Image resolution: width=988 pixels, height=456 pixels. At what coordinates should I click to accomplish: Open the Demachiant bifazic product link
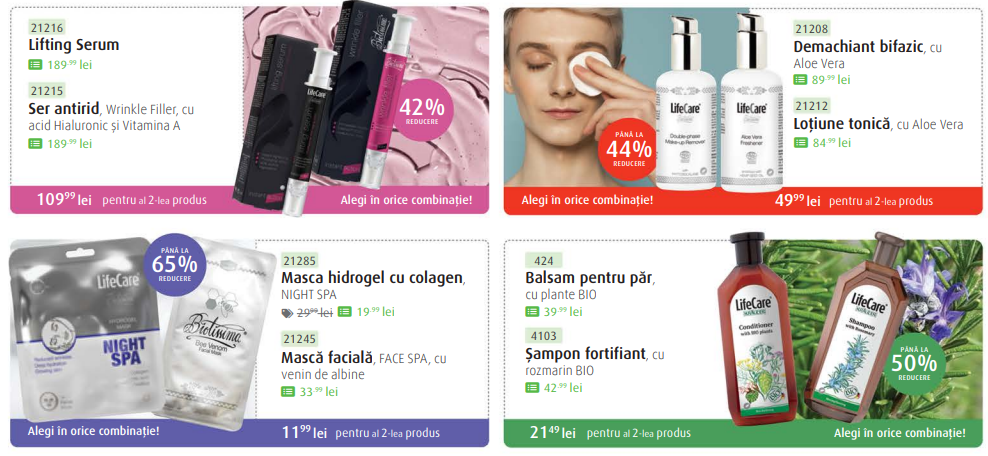[x=858, y=47]
